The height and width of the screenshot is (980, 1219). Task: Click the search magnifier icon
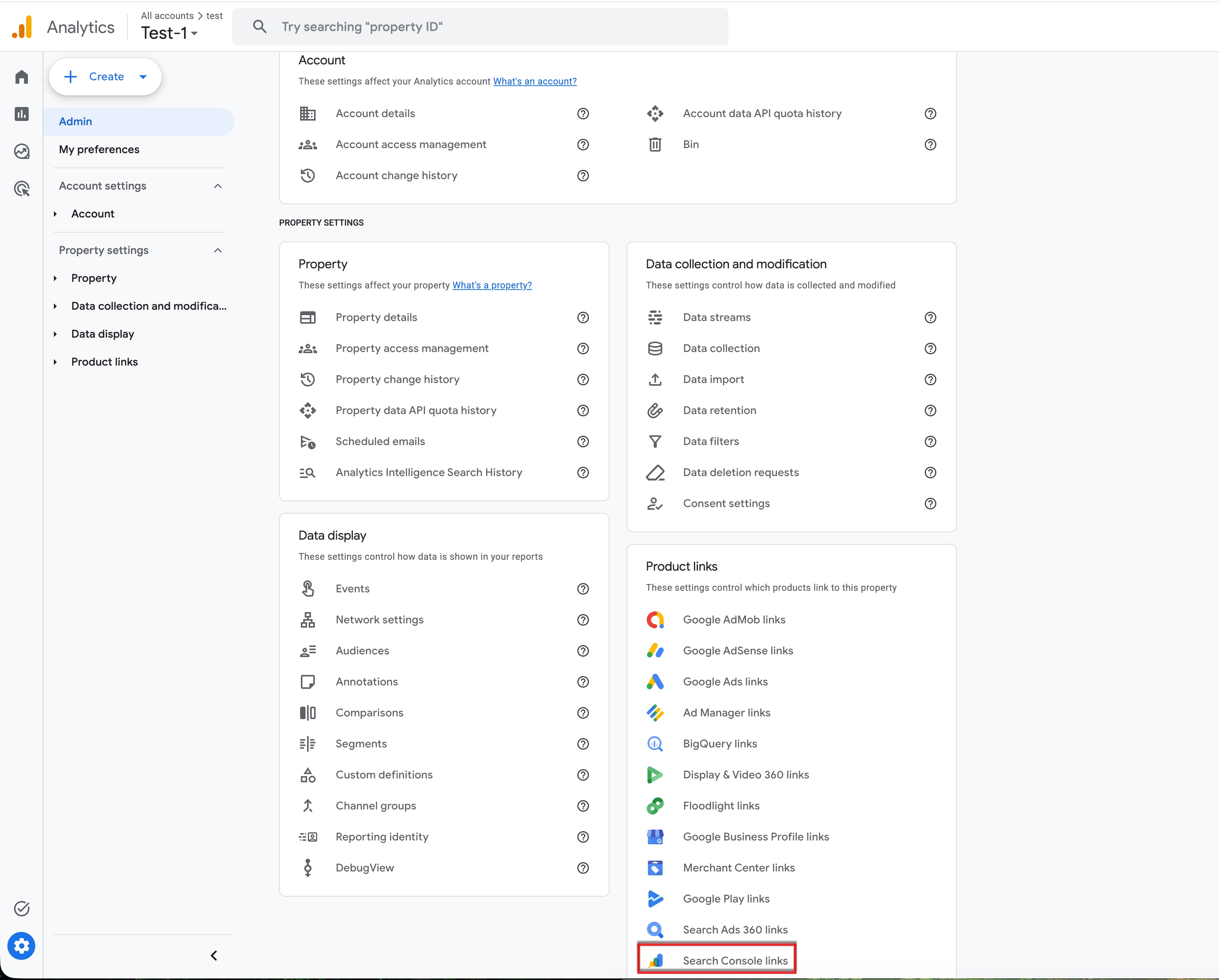point(259,27)
